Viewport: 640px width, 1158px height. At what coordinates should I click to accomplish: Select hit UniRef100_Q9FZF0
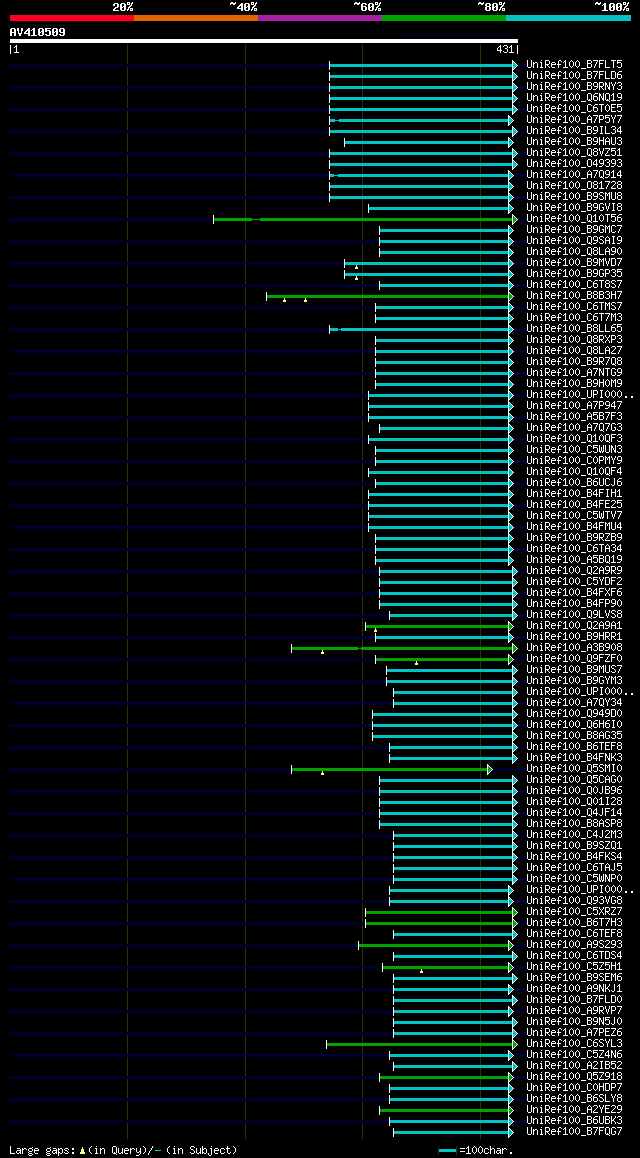pos(574,659)
